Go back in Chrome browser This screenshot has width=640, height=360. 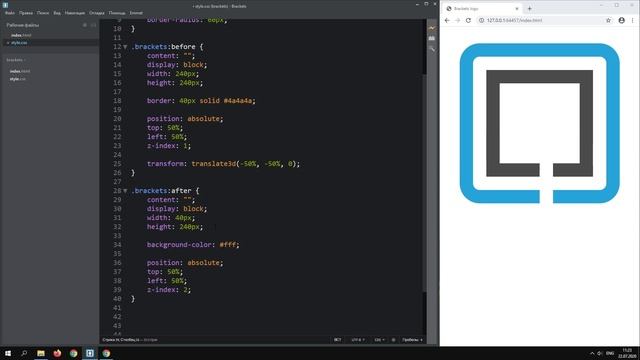tap(447, 20)
